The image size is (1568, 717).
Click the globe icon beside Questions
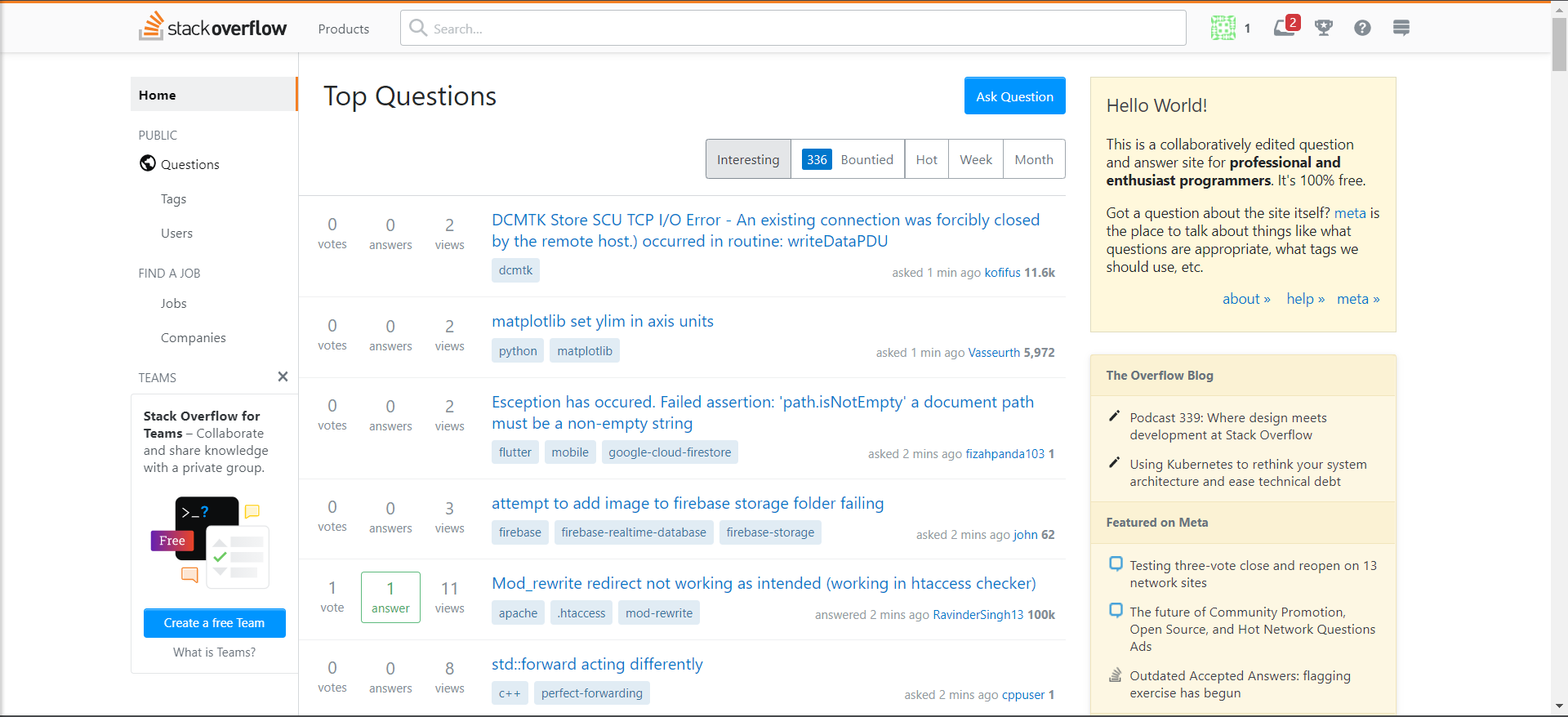point(148,163)
